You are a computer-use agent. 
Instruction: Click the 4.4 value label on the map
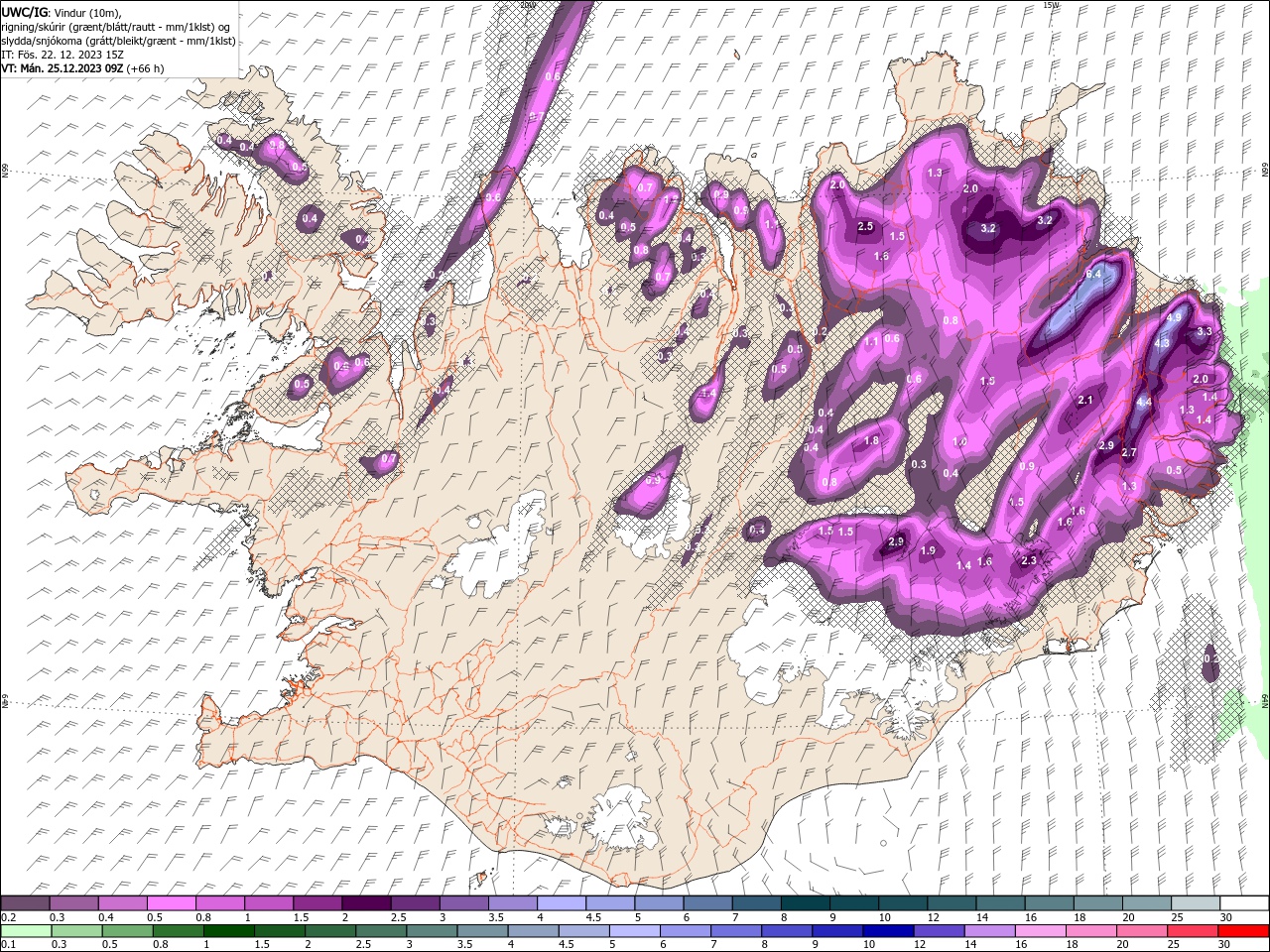(1144, 403)
